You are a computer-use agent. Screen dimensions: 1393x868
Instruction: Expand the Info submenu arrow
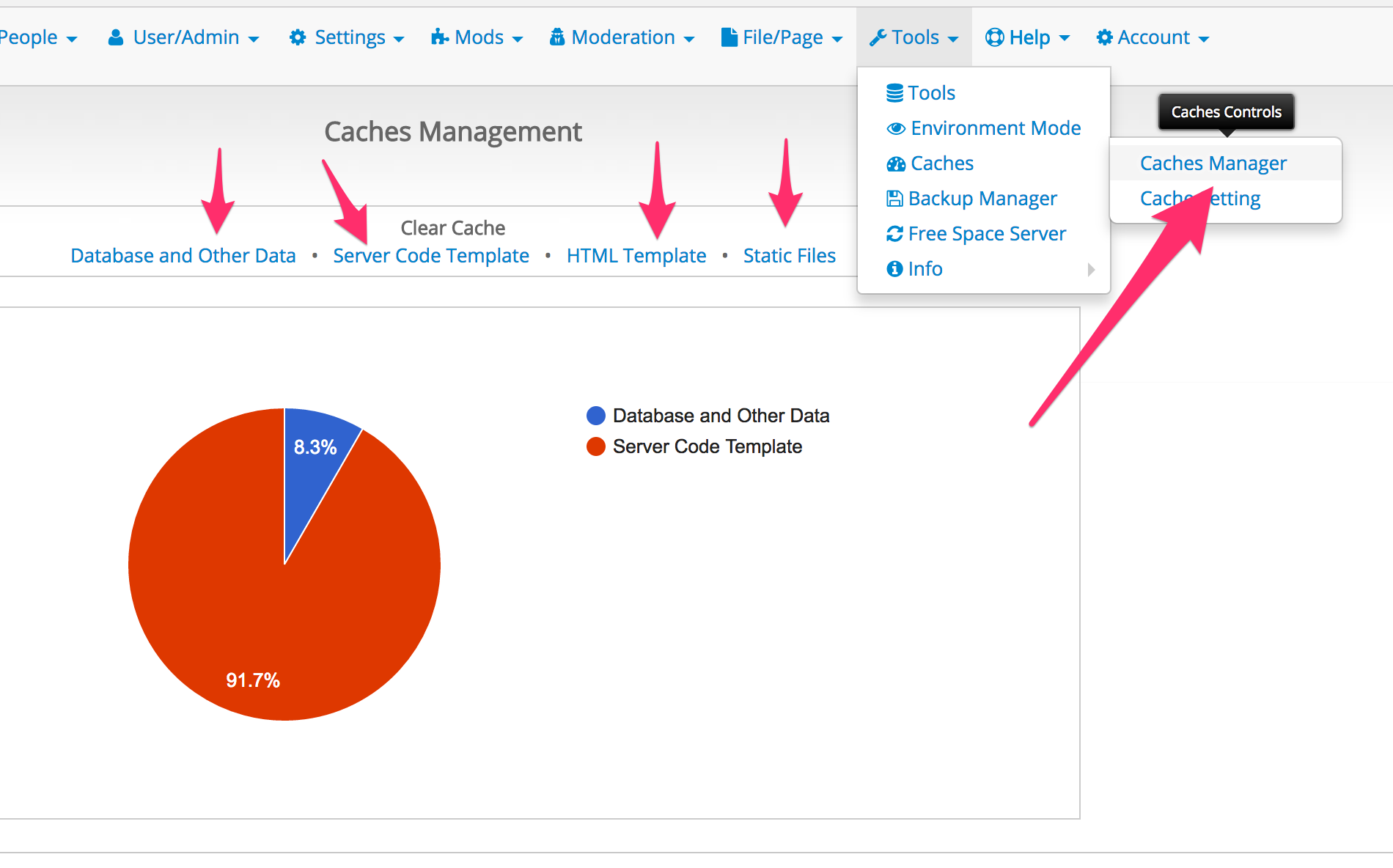pyautogui.click(x=1091, y=269)
